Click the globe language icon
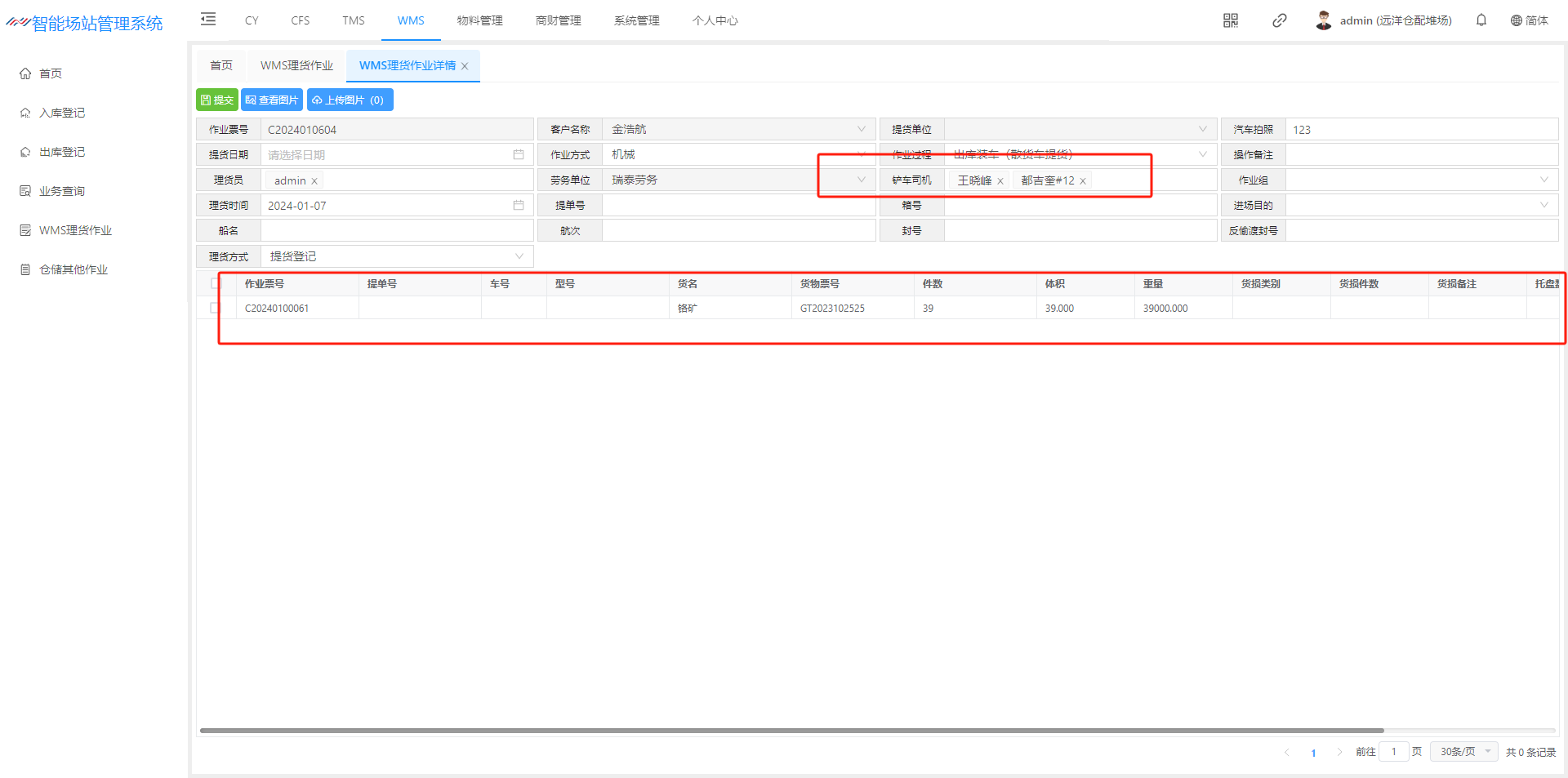This screenshot has height=778, width=1568. point(1516,20)
